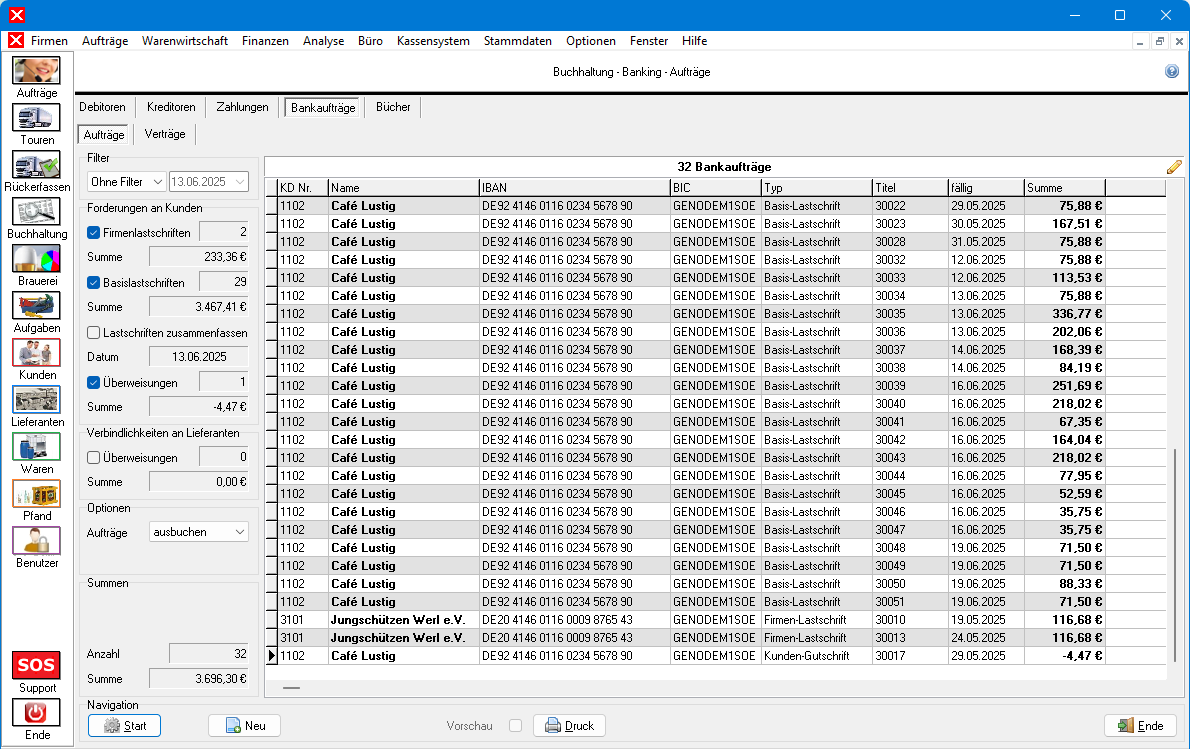The image size is (1190, 749).
Task: Open the Ohne Filter dropdown
Action: (126, 182)
